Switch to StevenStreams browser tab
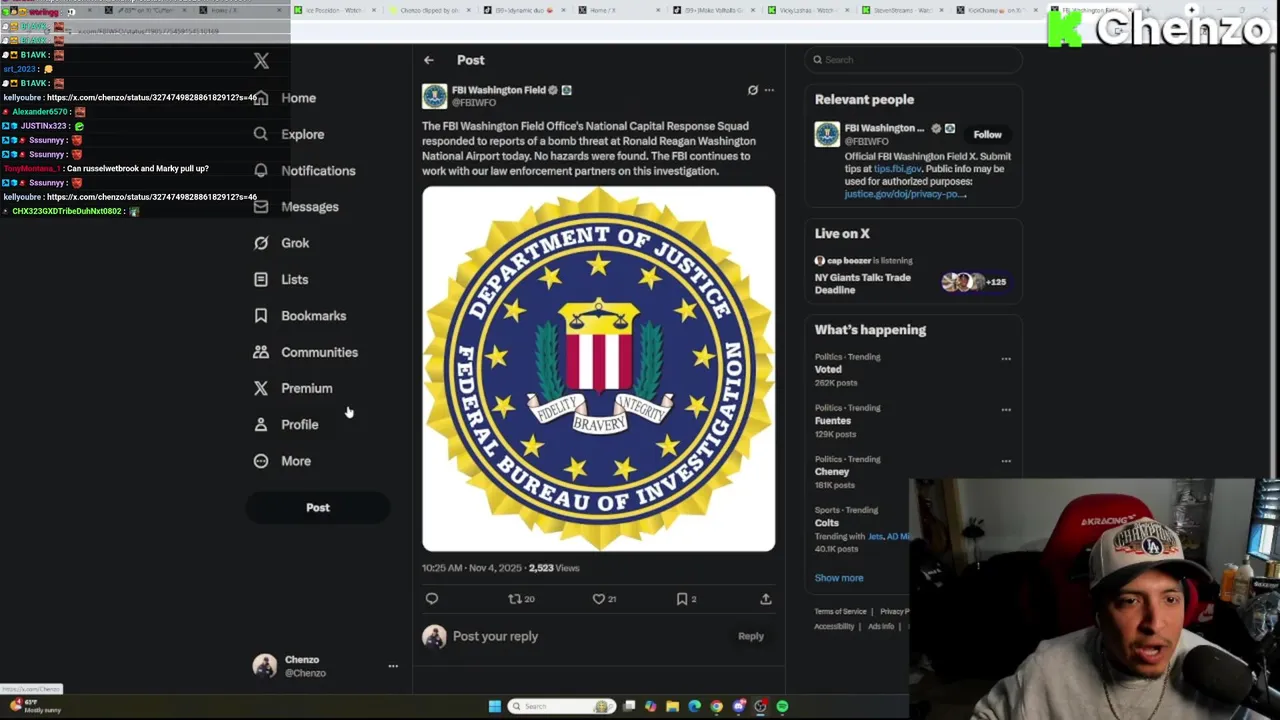This screenshot has width=1280, height=720. point(903,10)
